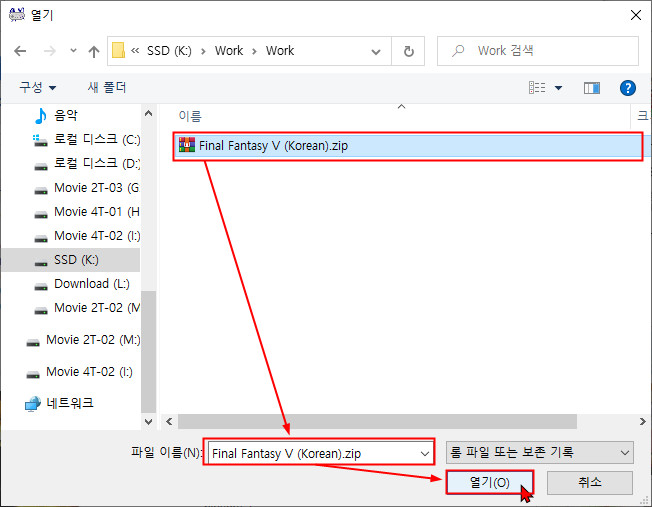
Task: Open the 구성 menu
Action: pyautogui.click(x=37, y=87)
